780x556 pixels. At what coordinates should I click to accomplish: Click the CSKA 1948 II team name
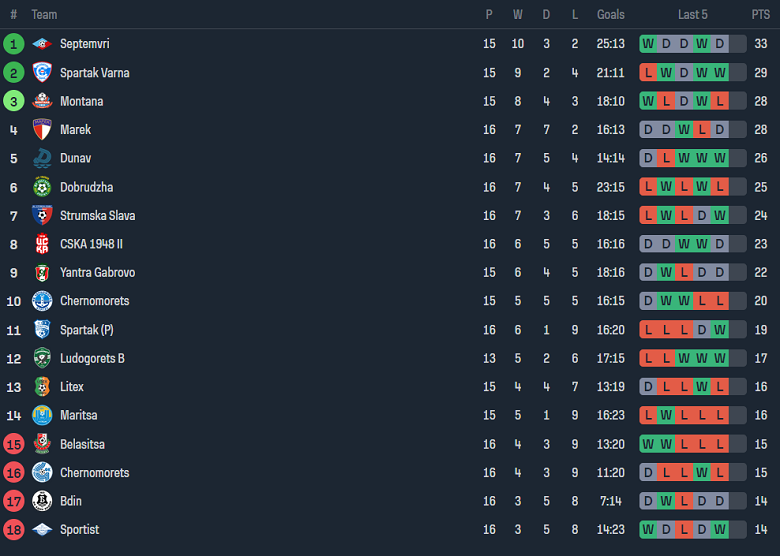tap(91, 244)
